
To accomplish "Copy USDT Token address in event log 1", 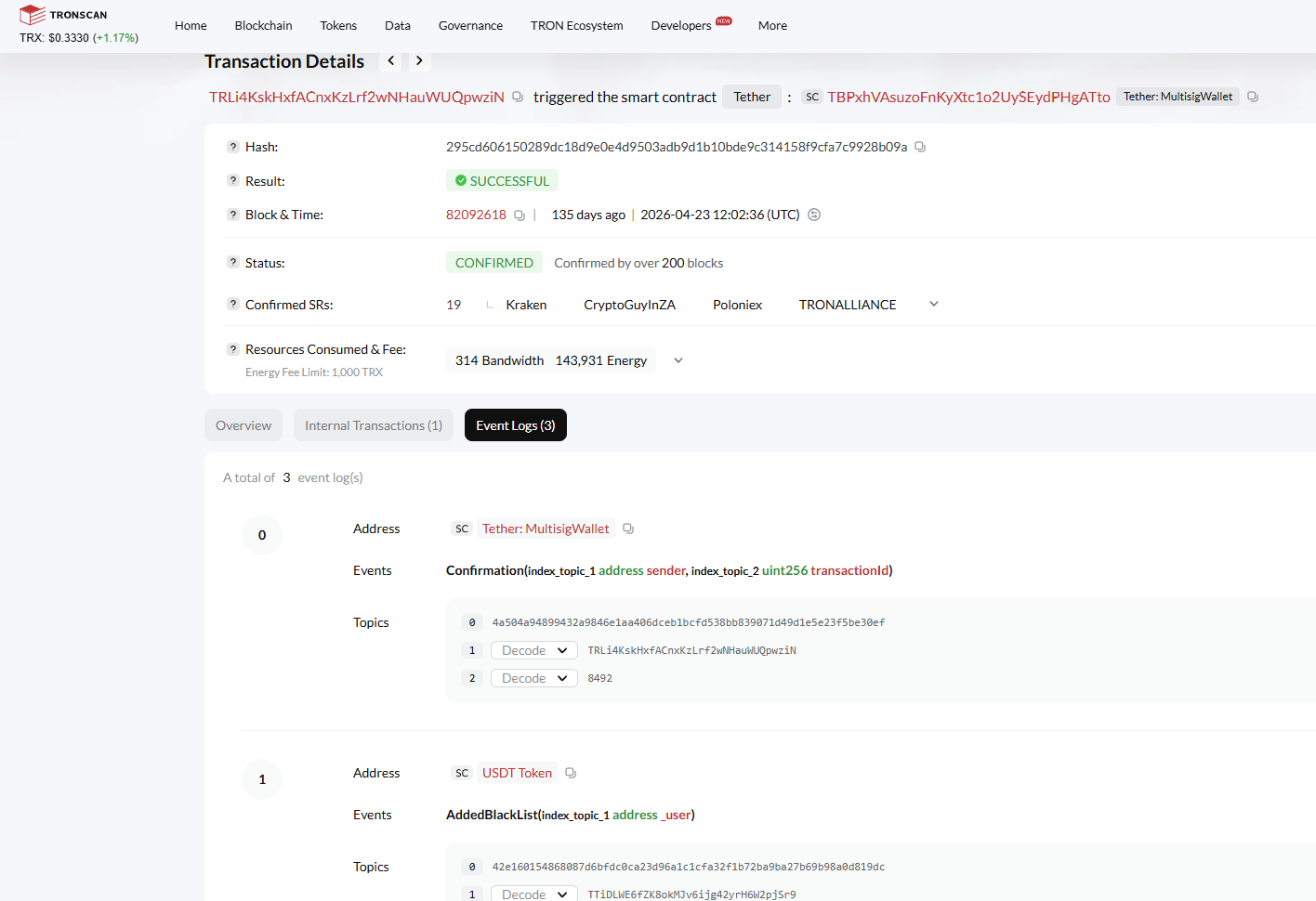I will click(x=571, y=773).
